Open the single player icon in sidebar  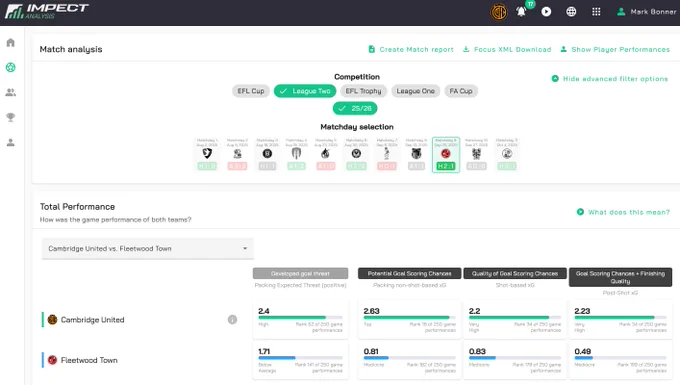pos(11,142)
